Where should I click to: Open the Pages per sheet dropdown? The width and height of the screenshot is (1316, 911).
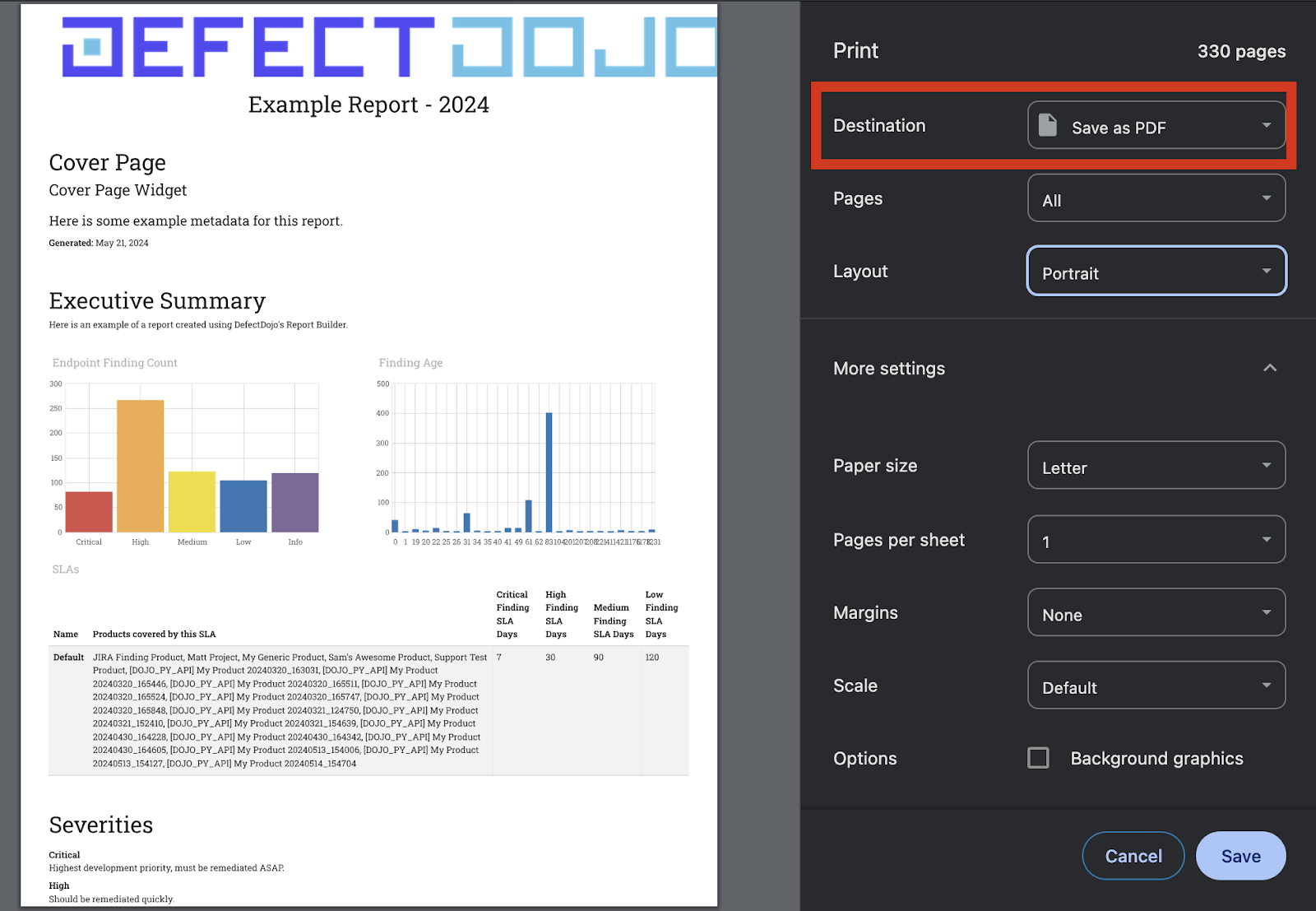[1156, 540]
